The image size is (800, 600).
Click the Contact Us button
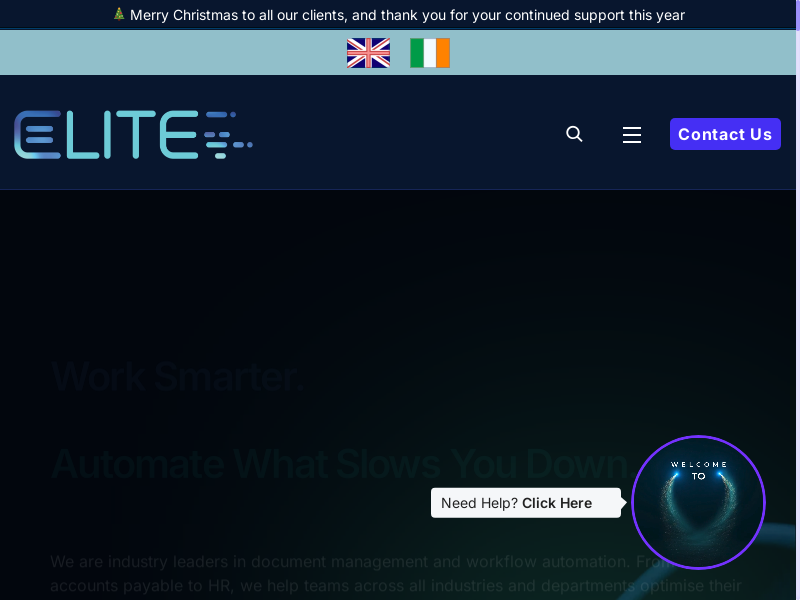(x=725, y=134)
